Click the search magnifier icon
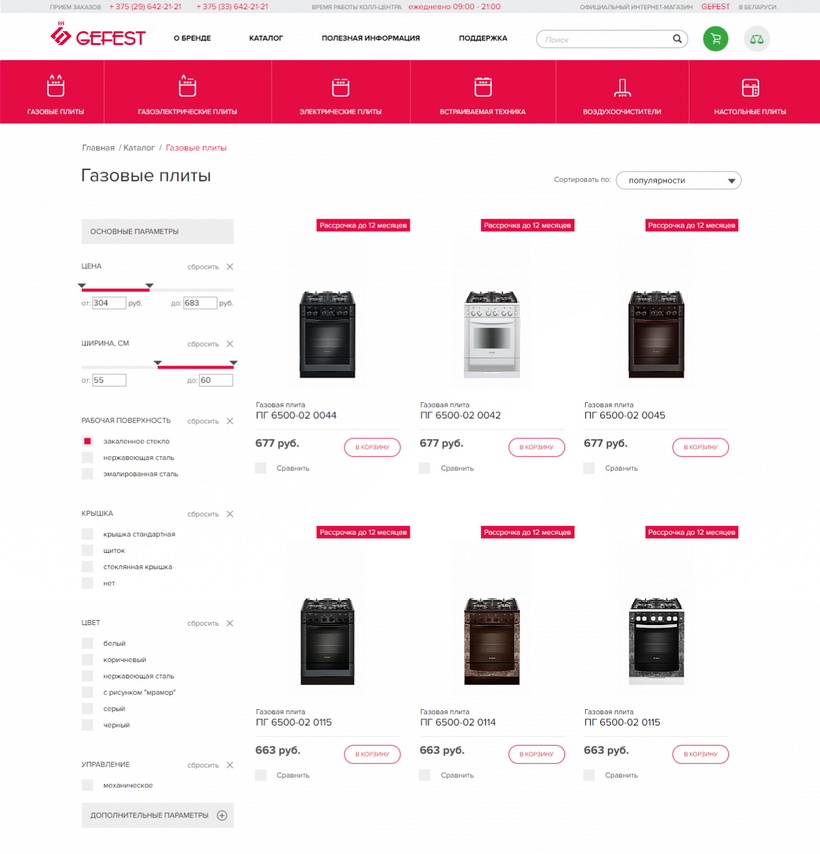The image size is (820, 854). [x=677, y=39]
